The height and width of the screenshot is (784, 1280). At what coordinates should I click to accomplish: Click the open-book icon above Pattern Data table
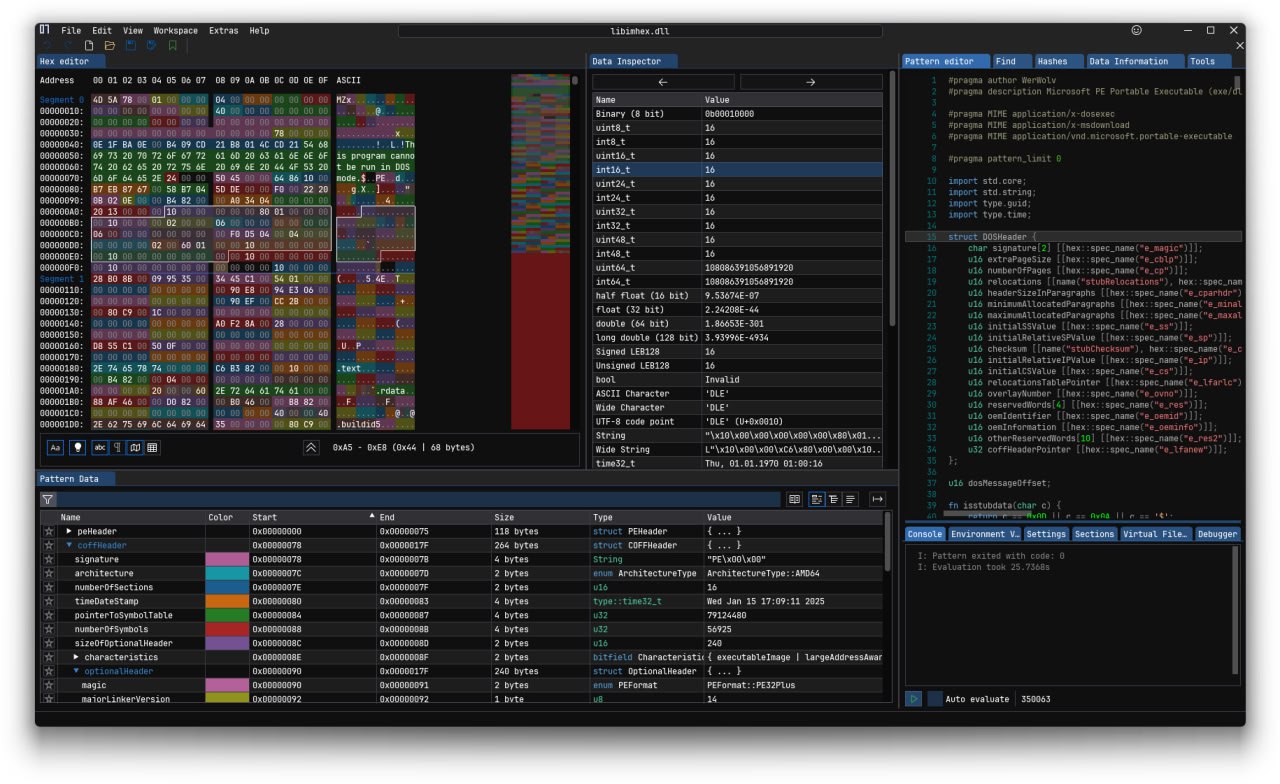point(795,498)
